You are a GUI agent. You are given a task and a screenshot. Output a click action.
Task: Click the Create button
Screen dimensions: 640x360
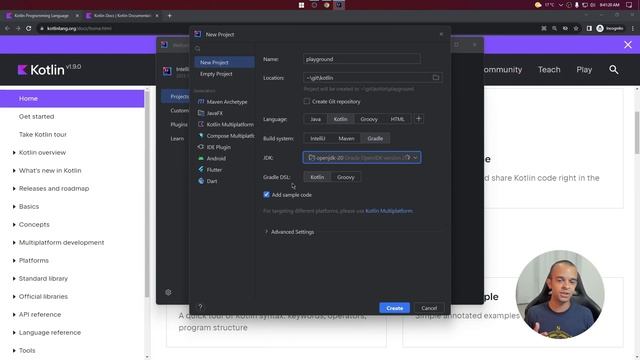394,308
